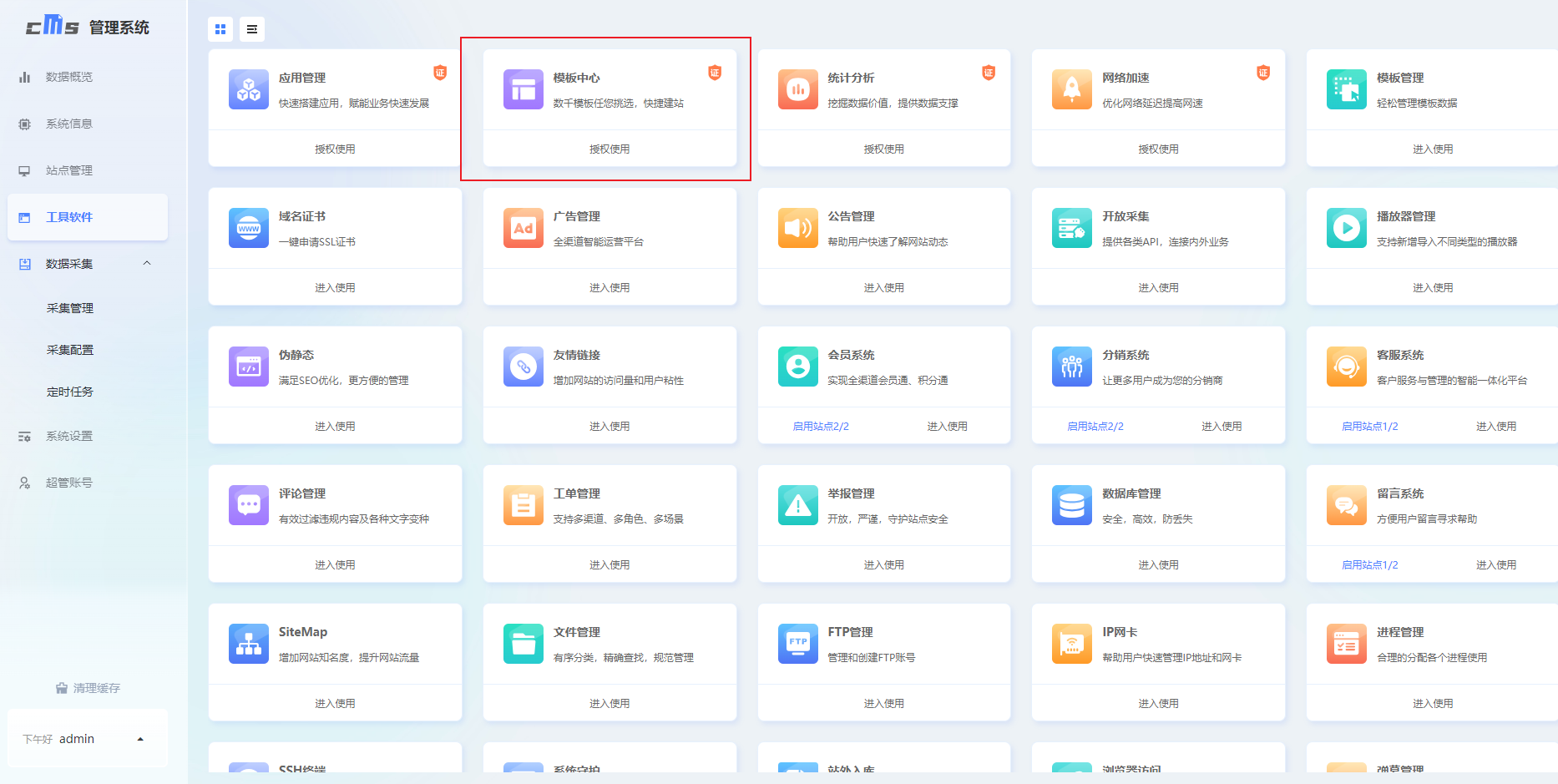Open 系统信息 in the sidebar
The height and width of the screenshot is (784, 1558).
[x=88, y=124]
